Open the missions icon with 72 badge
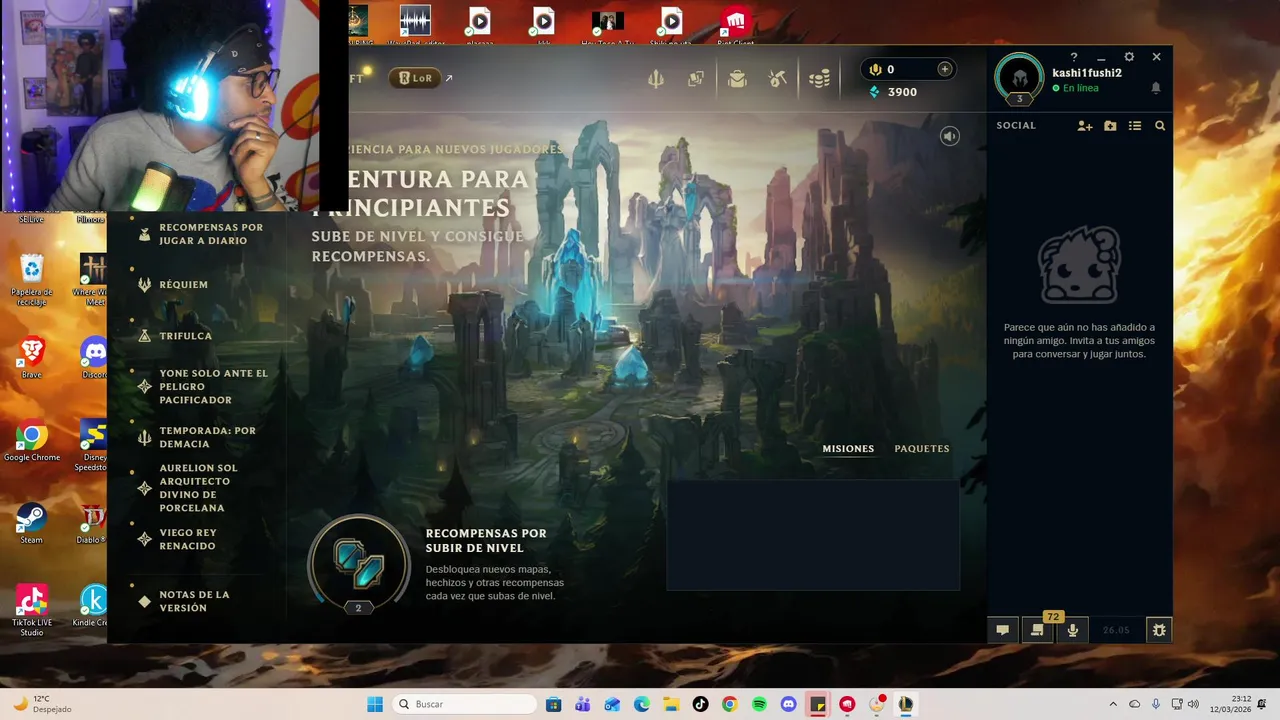The height and width of the screenshot is (720, 1280). tap(1037, 630)
